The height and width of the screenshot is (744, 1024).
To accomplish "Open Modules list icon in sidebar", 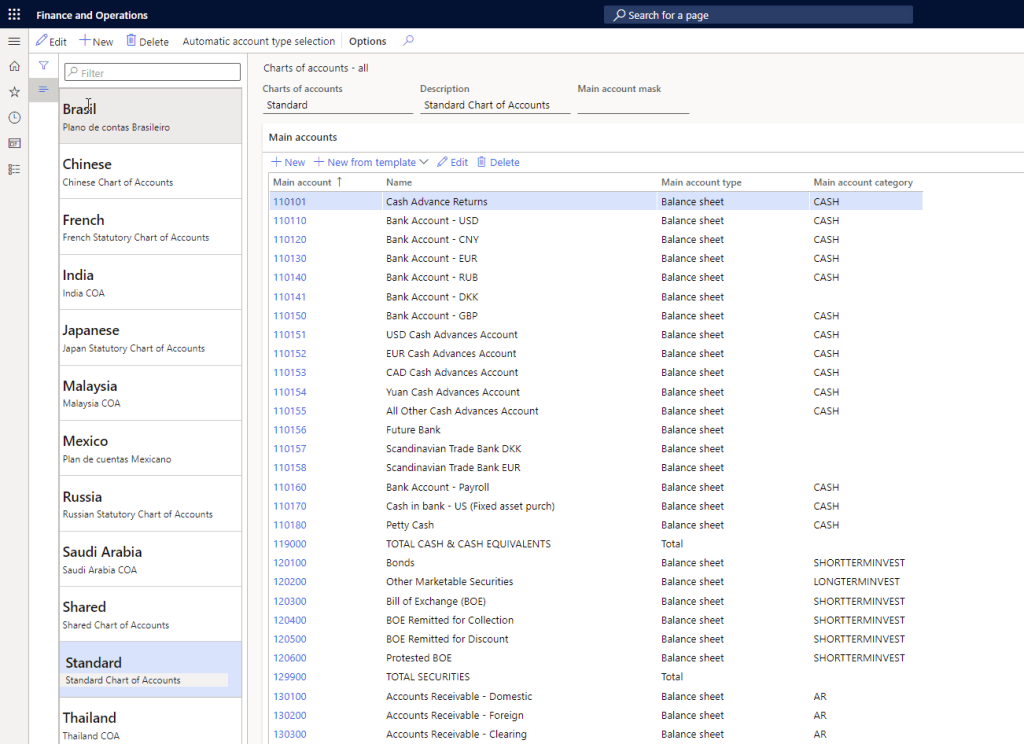I will click(14, 170).
